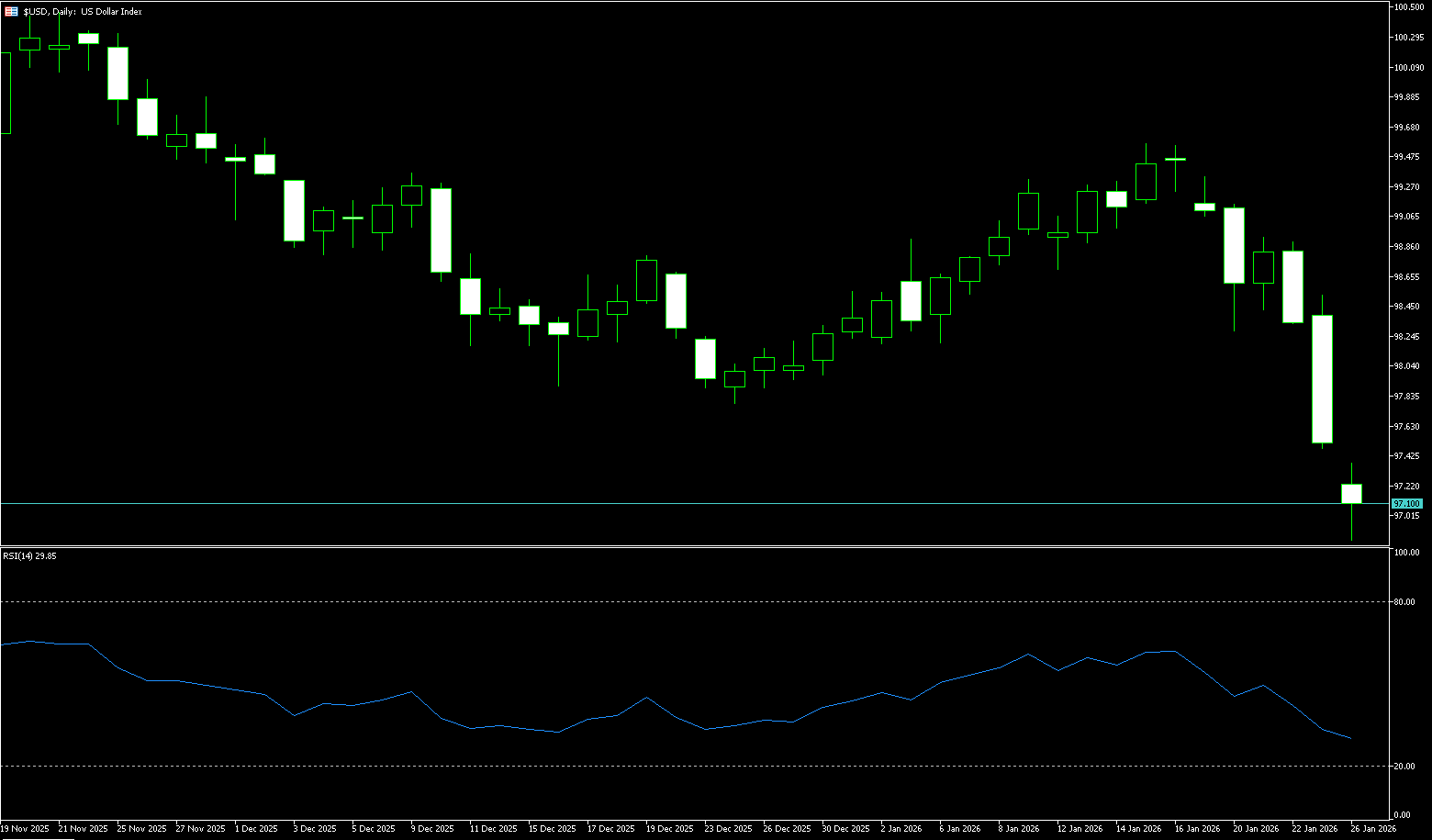Viewport: 1432px width, 840px height.
Task: Click the 100.00 label on RSI scale
Action: click(1405, 553)
